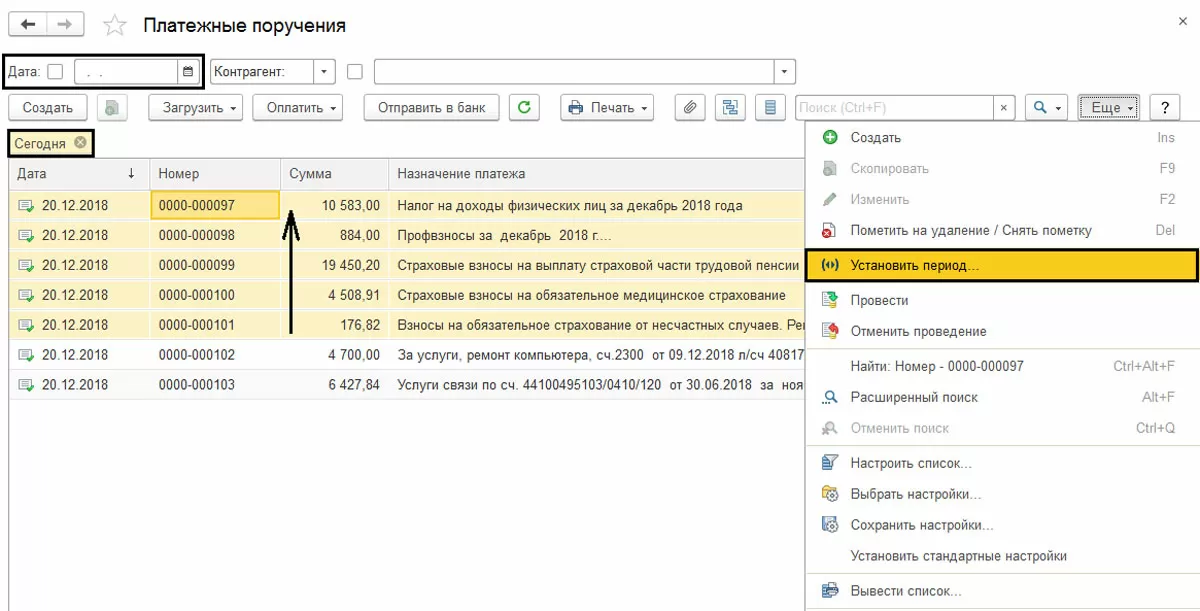Open calendar picker in Дата field
This screenshot has height=611, width=1200.
[188, 72]
